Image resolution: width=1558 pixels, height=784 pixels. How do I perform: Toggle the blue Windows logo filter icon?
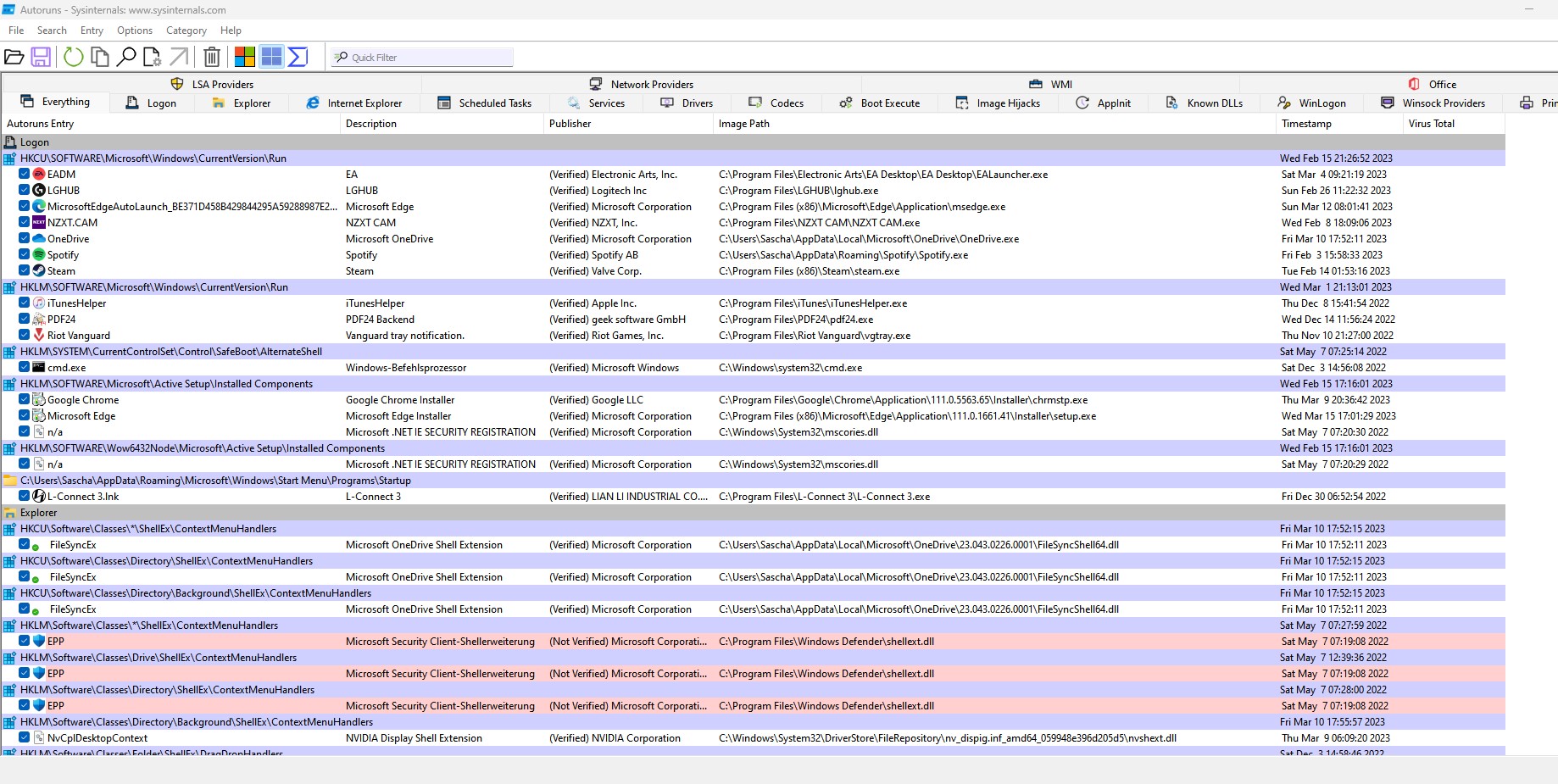(271, 57)
